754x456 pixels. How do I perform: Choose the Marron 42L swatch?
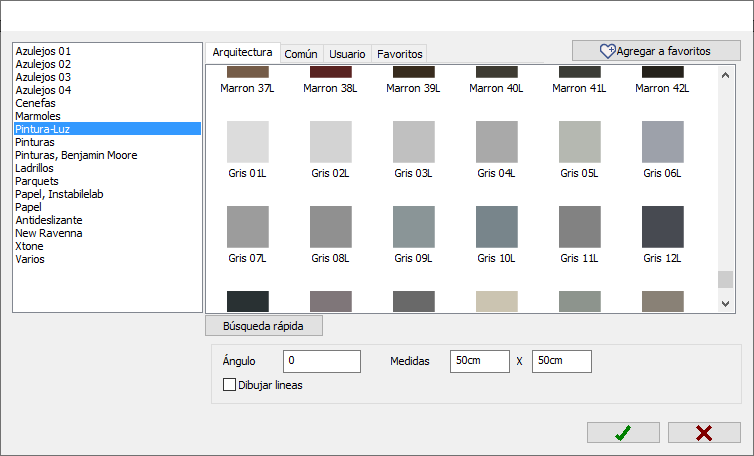tap(663, 72)
